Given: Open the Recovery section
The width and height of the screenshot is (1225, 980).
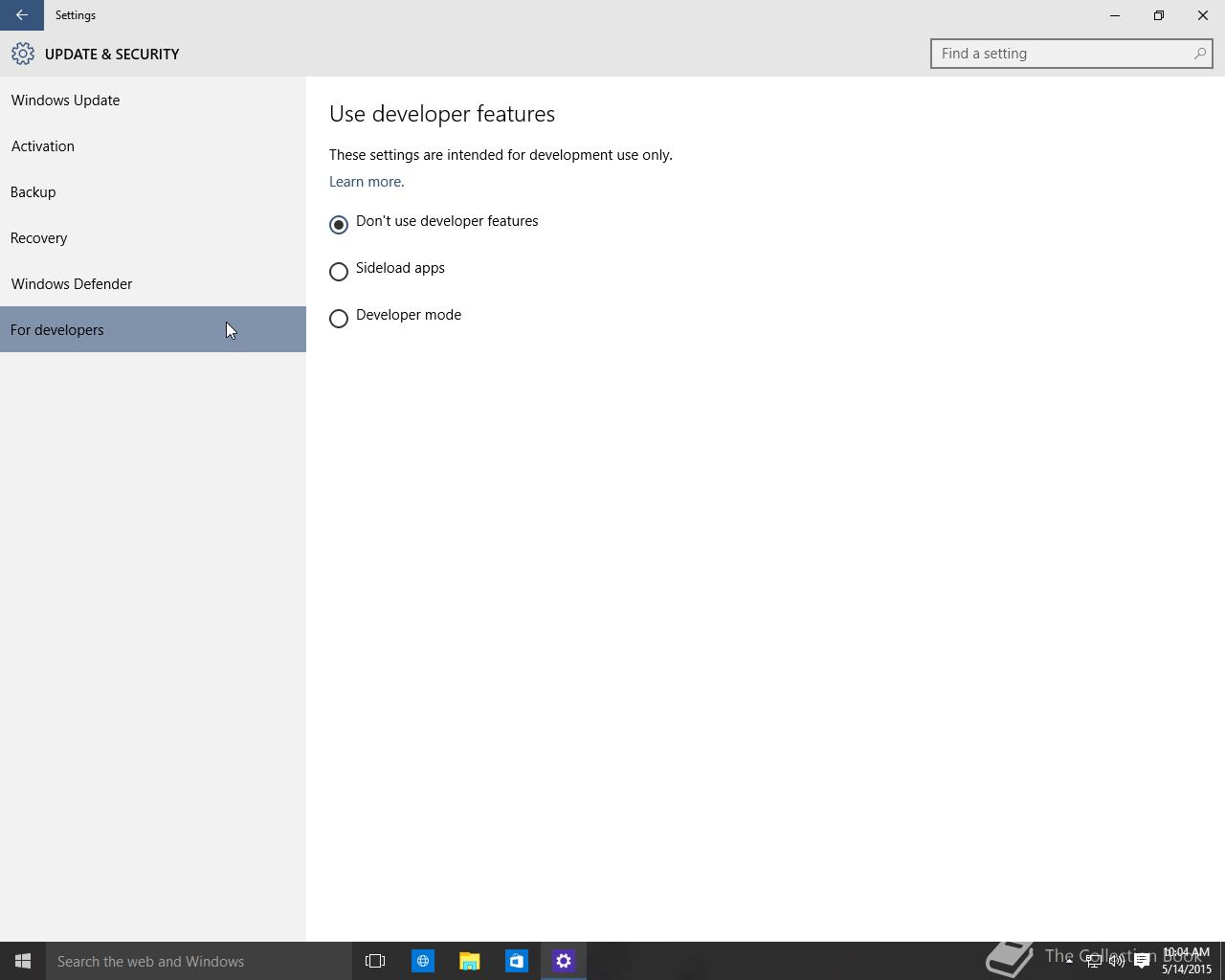Looking at the screenshot, I should [x=153, y=237].
